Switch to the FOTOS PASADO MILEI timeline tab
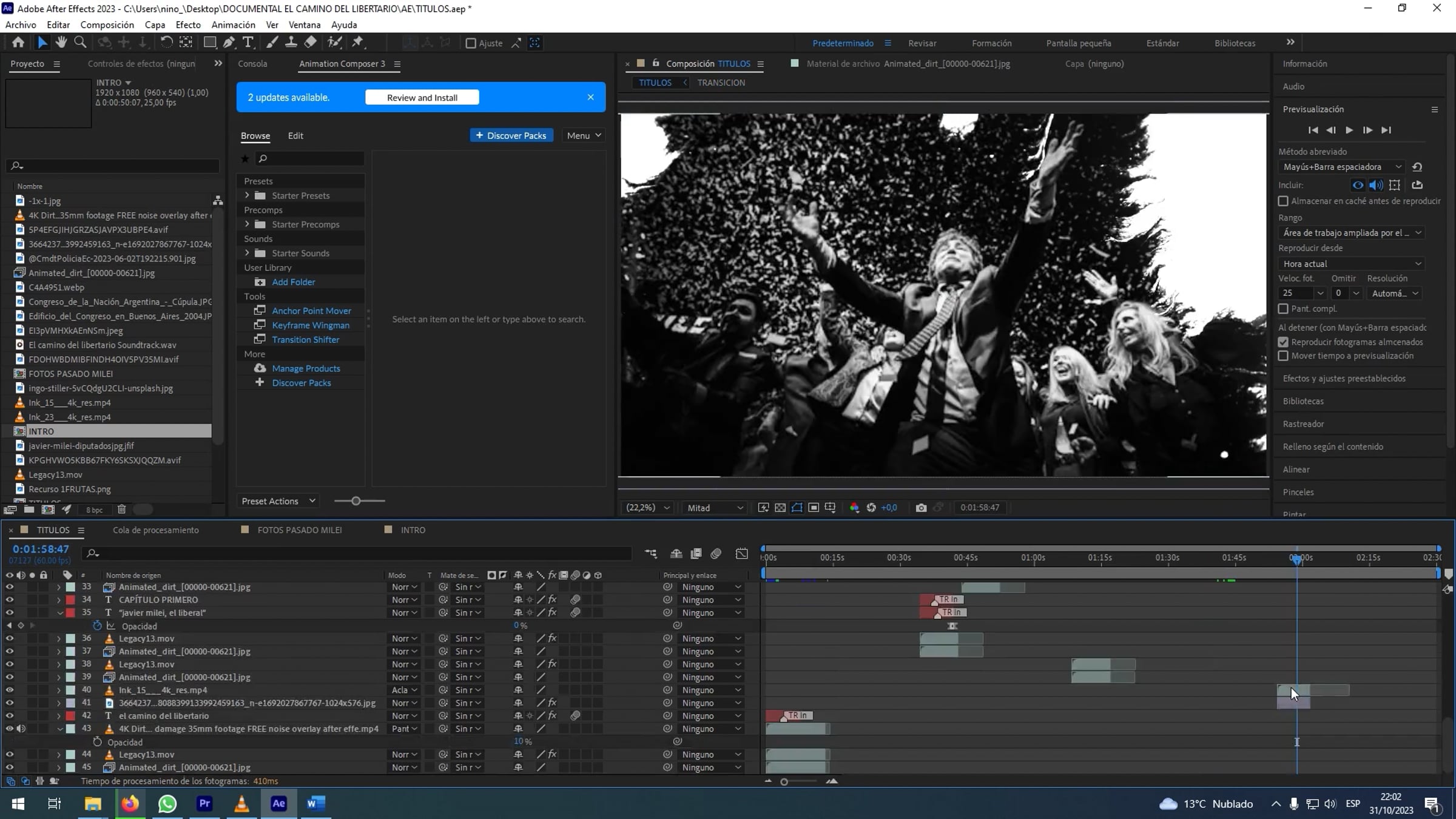Screen dimensions: 1456x819 [299, 530]
